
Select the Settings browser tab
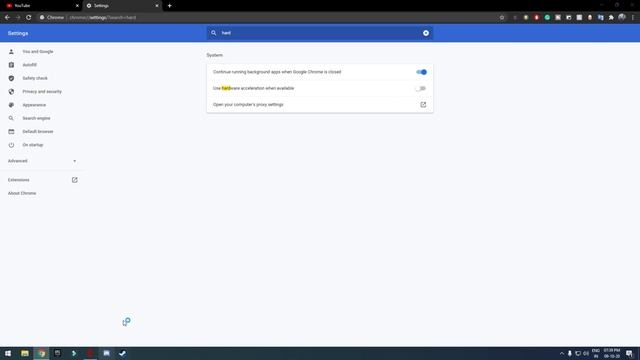(122, 6)
